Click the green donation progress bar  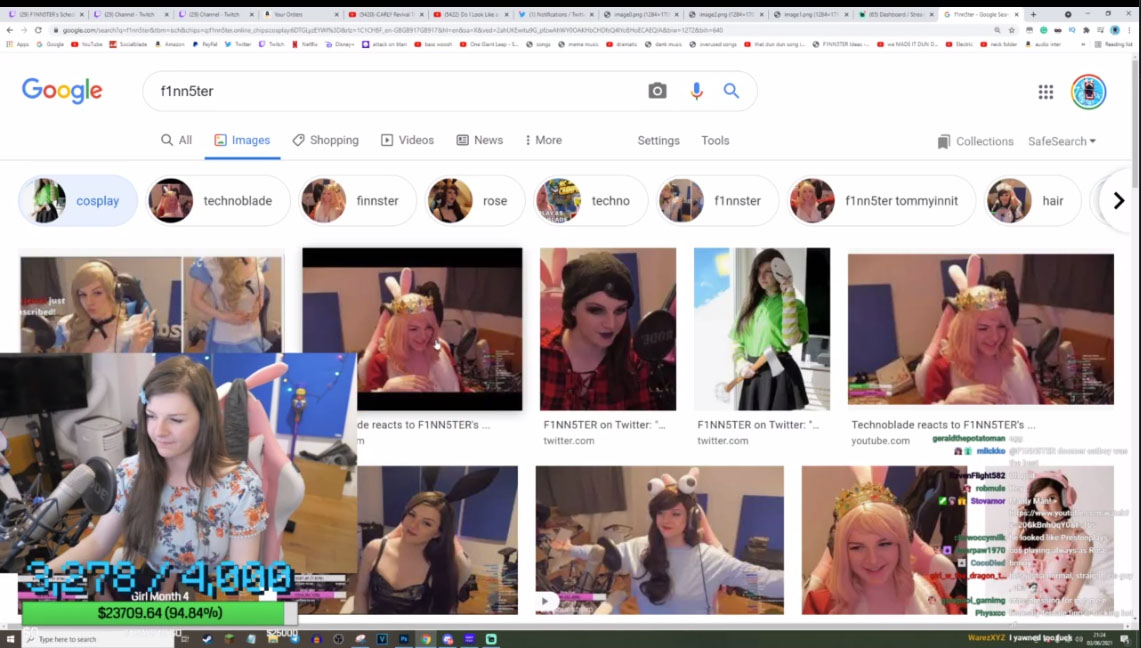[x=159, y=613]
